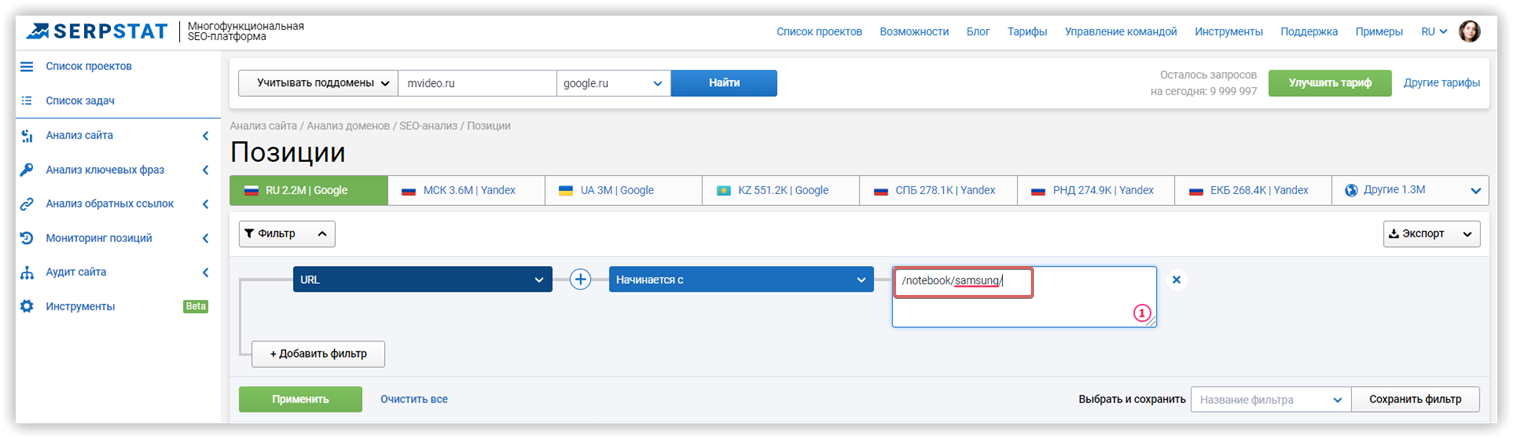1513x439 pixels.
Task: Expand Анализ сайта sidebar section
Action: [x=205, y=135]
